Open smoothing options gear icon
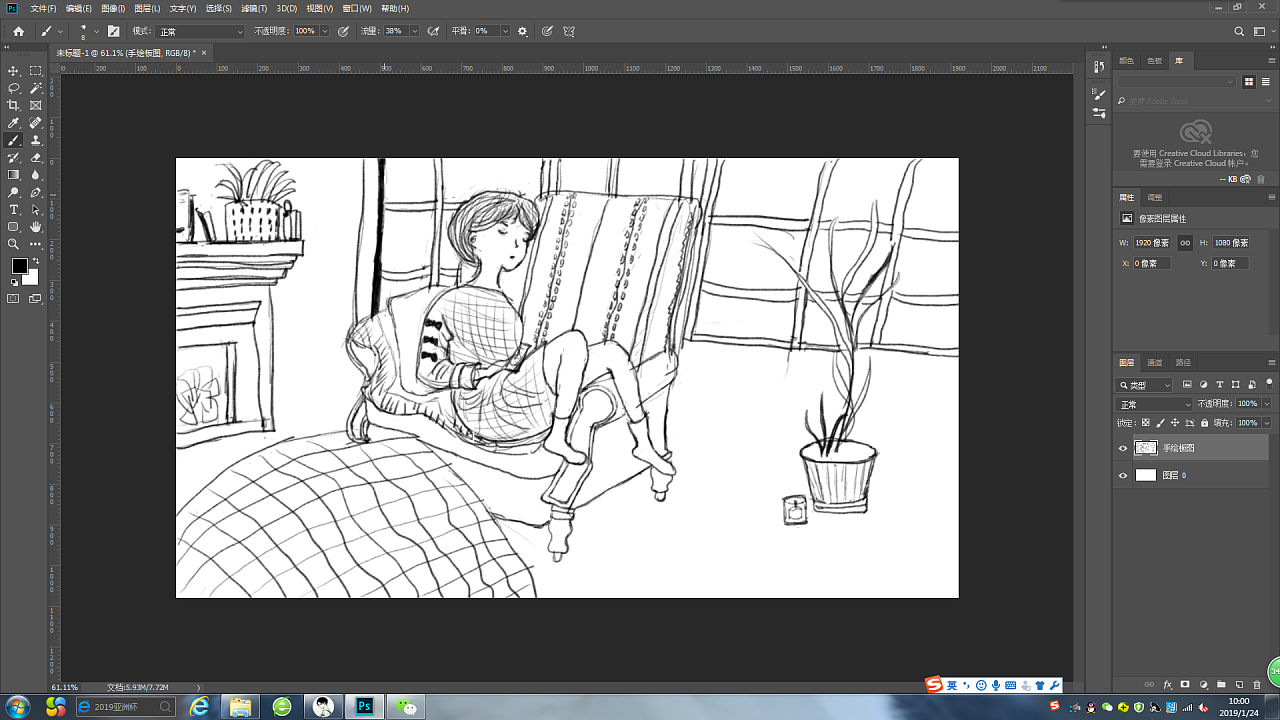The width and height of the screenshot is (1280, 720). (522, 31)
